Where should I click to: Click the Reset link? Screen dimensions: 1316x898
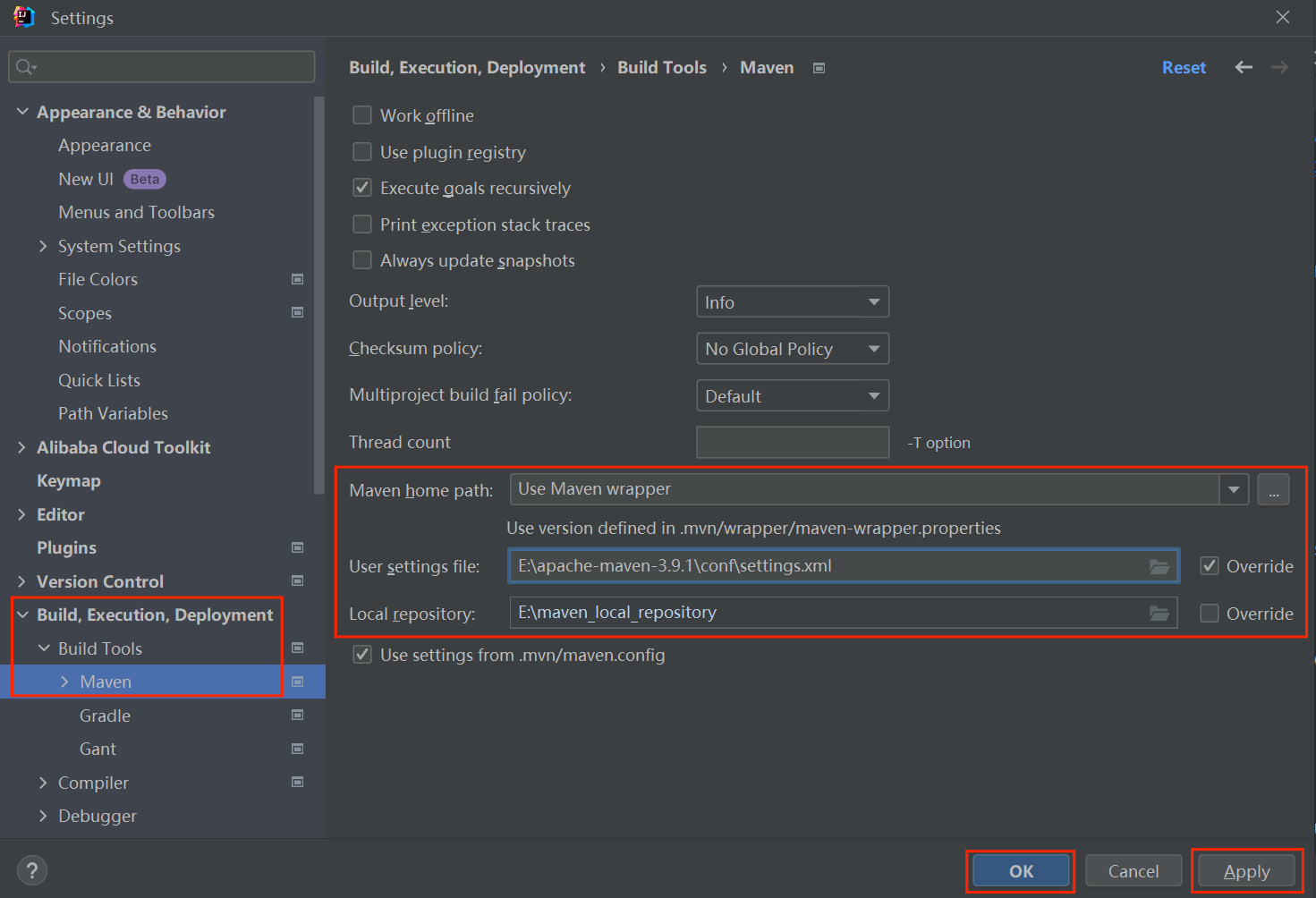tap(1184, 68)
